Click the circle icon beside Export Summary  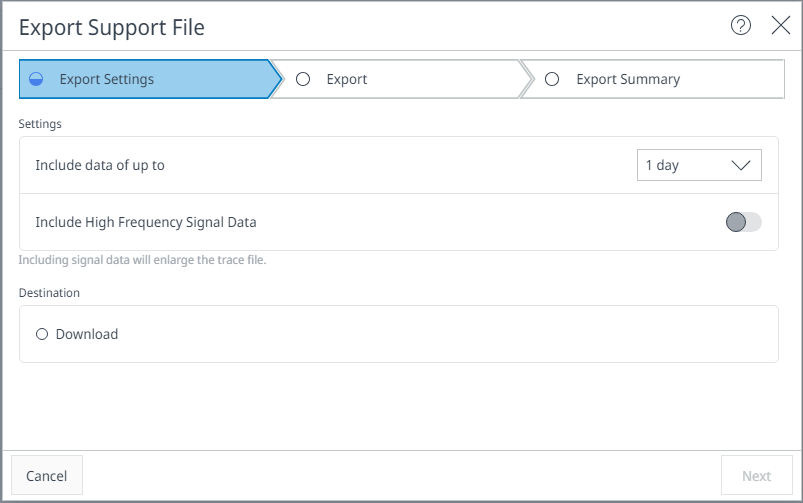pos(552,80)
